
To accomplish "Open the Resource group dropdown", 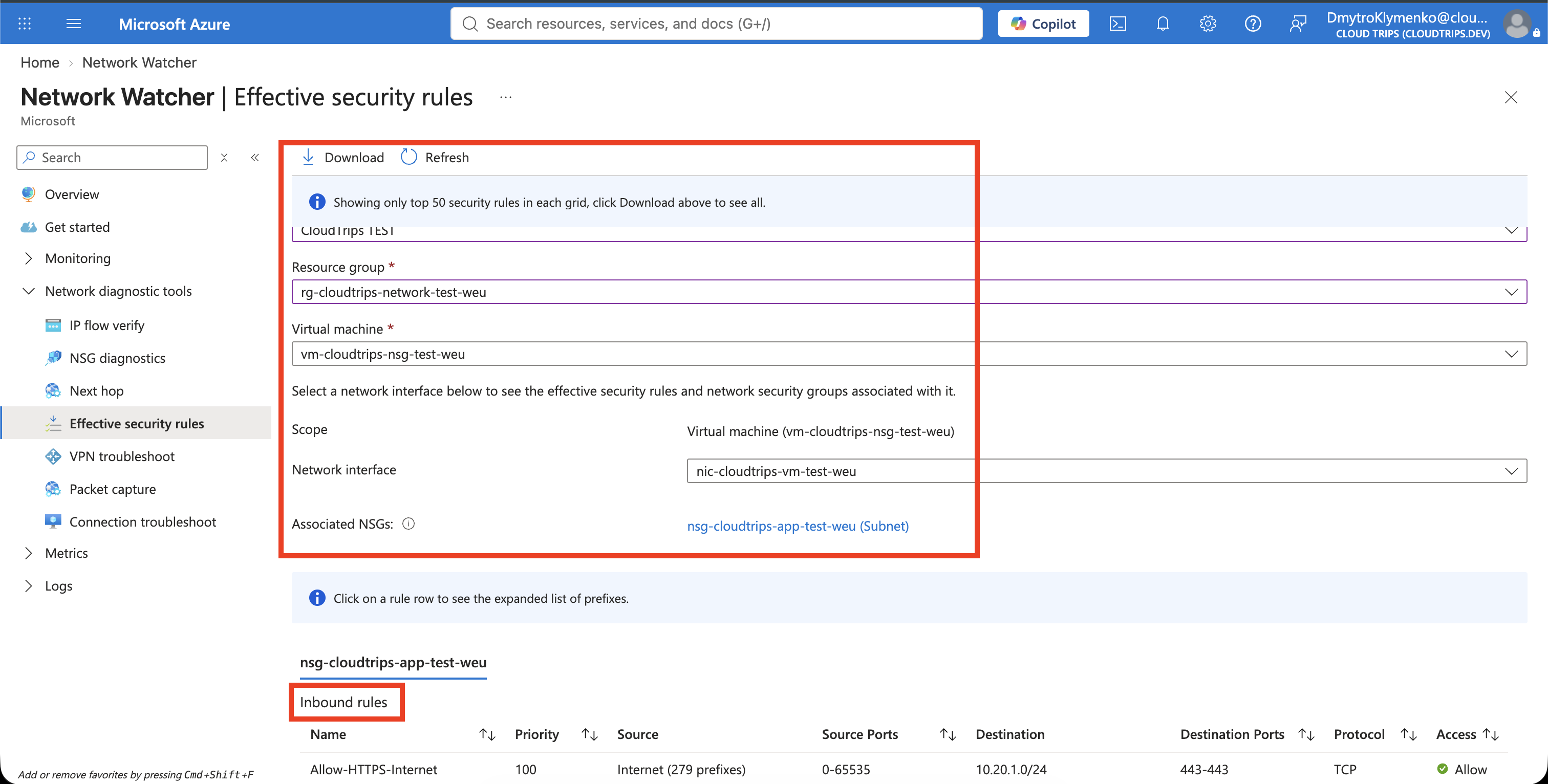I will pyautogui.click(x=909, y=292).
